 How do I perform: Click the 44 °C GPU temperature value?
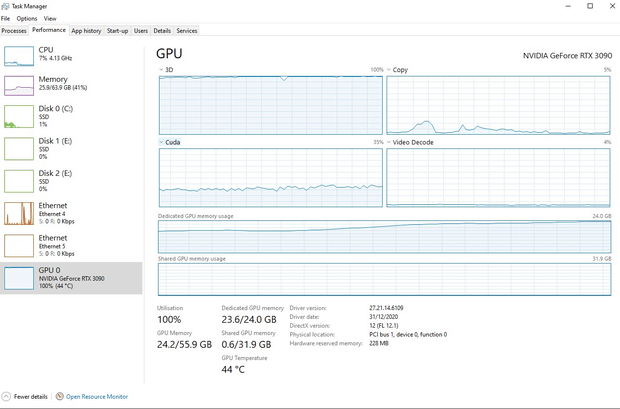[233, 369]
